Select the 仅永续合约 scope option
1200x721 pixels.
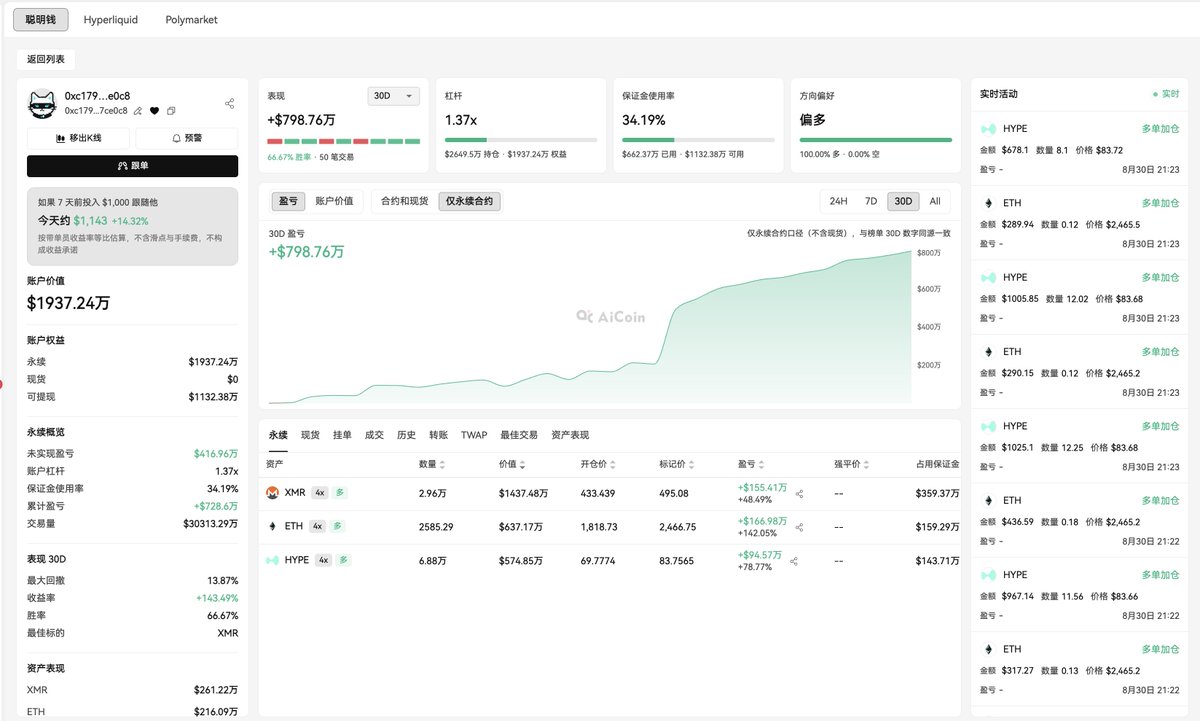click(x=470, y=201)
